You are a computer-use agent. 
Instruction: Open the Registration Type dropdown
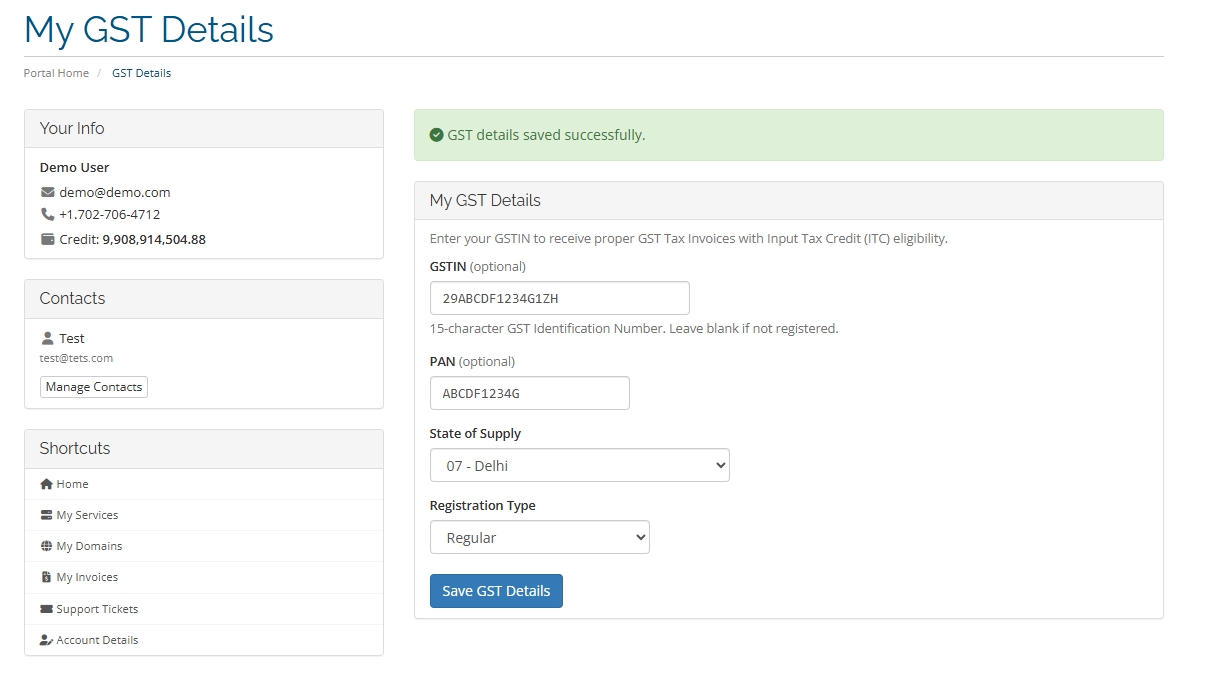(x=540, y=537)
